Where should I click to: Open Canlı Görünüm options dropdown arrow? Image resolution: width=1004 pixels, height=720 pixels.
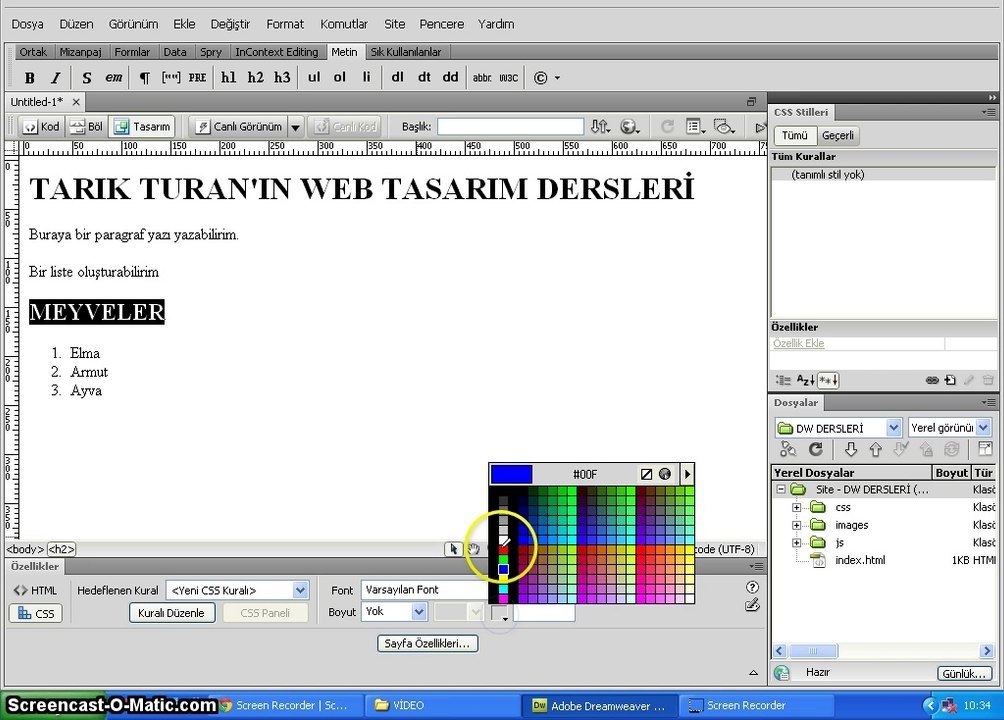tap(295, 127)
